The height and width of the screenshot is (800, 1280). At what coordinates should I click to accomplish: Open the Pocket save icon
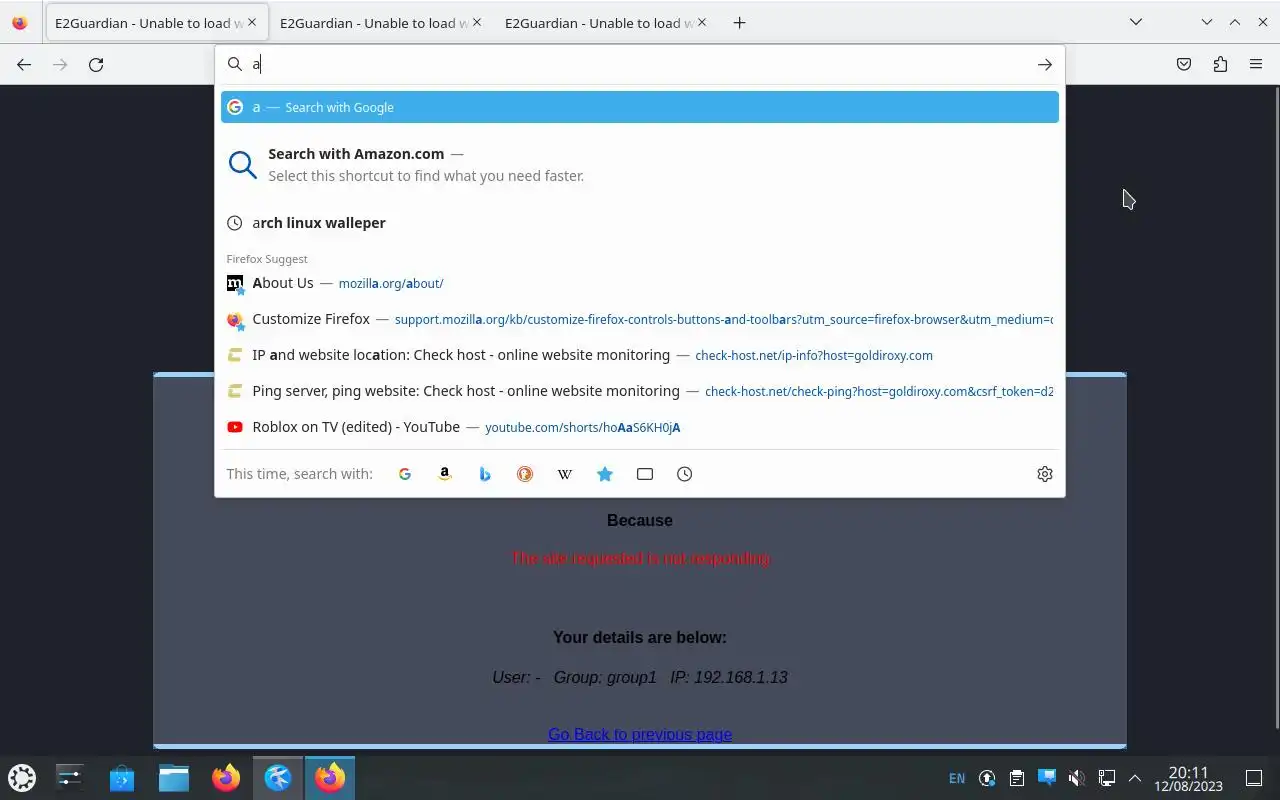tap(1184, 64)
